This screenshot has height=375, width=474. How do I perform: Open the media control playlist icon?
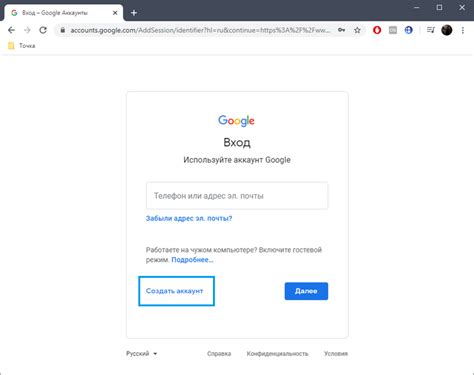click(x=431, y=30)
